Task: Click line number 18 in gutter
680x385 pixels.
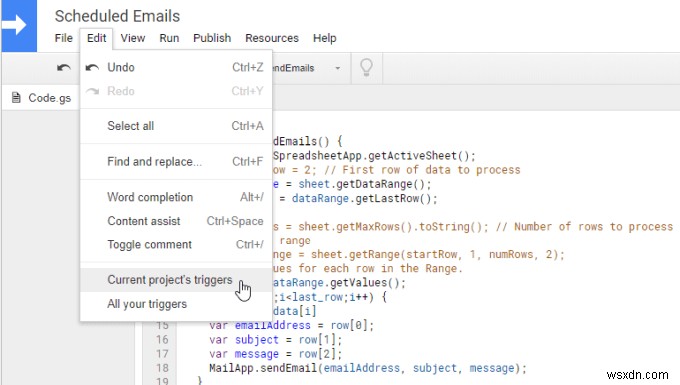Action: [x=162, y=368]
